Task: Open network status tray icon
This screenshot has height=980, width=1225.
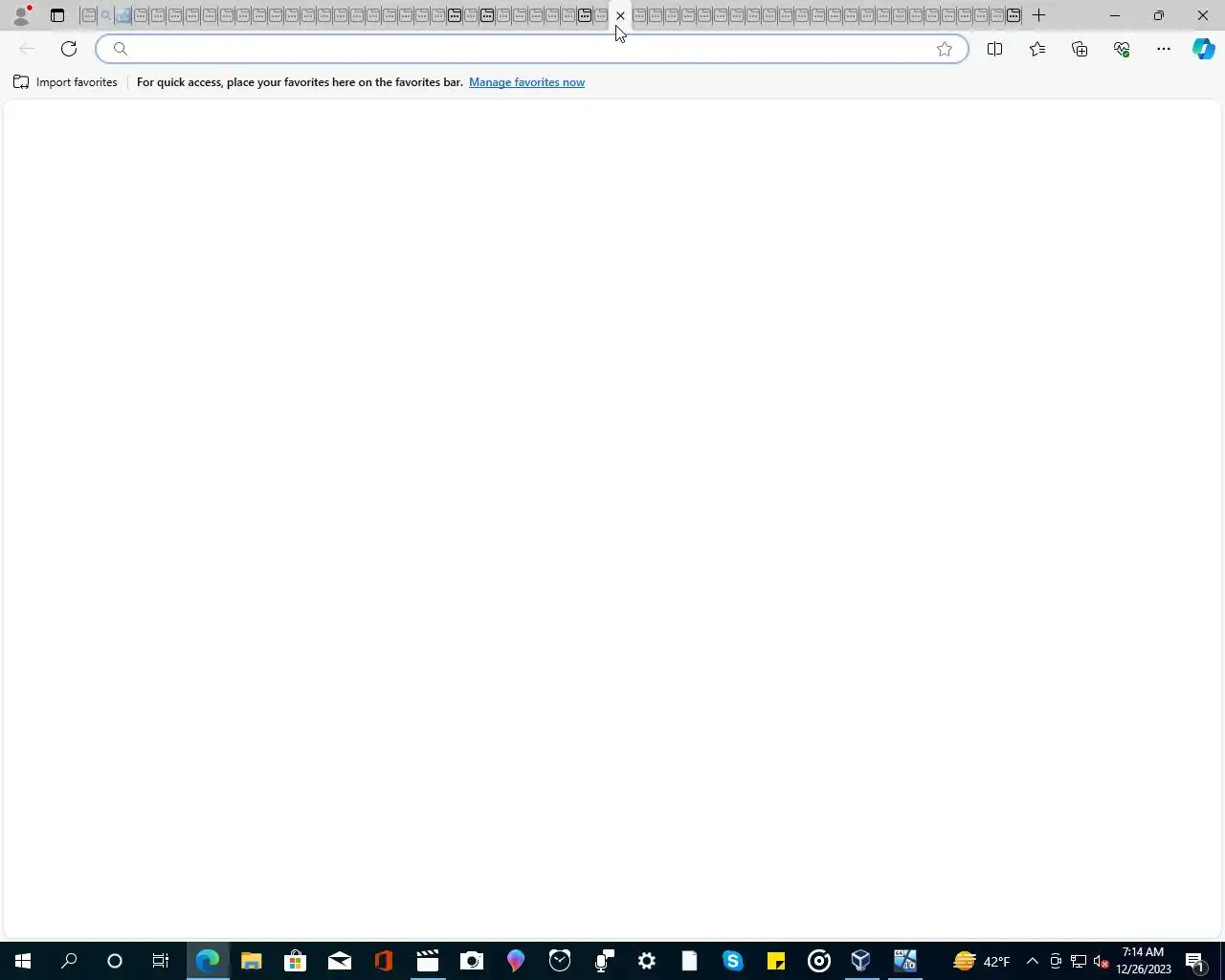Action: coord(1079,961)
